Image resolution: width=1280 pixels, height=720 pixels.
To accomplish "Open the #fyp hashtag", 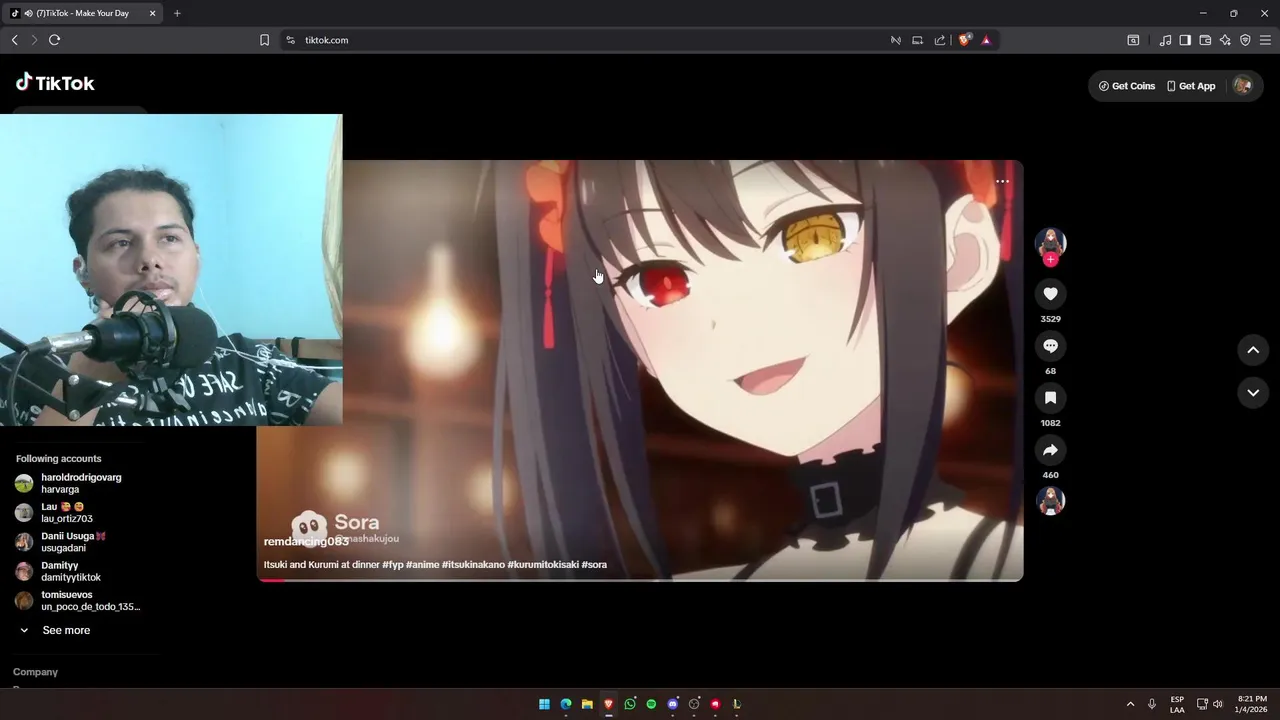I will click(393, 565).
